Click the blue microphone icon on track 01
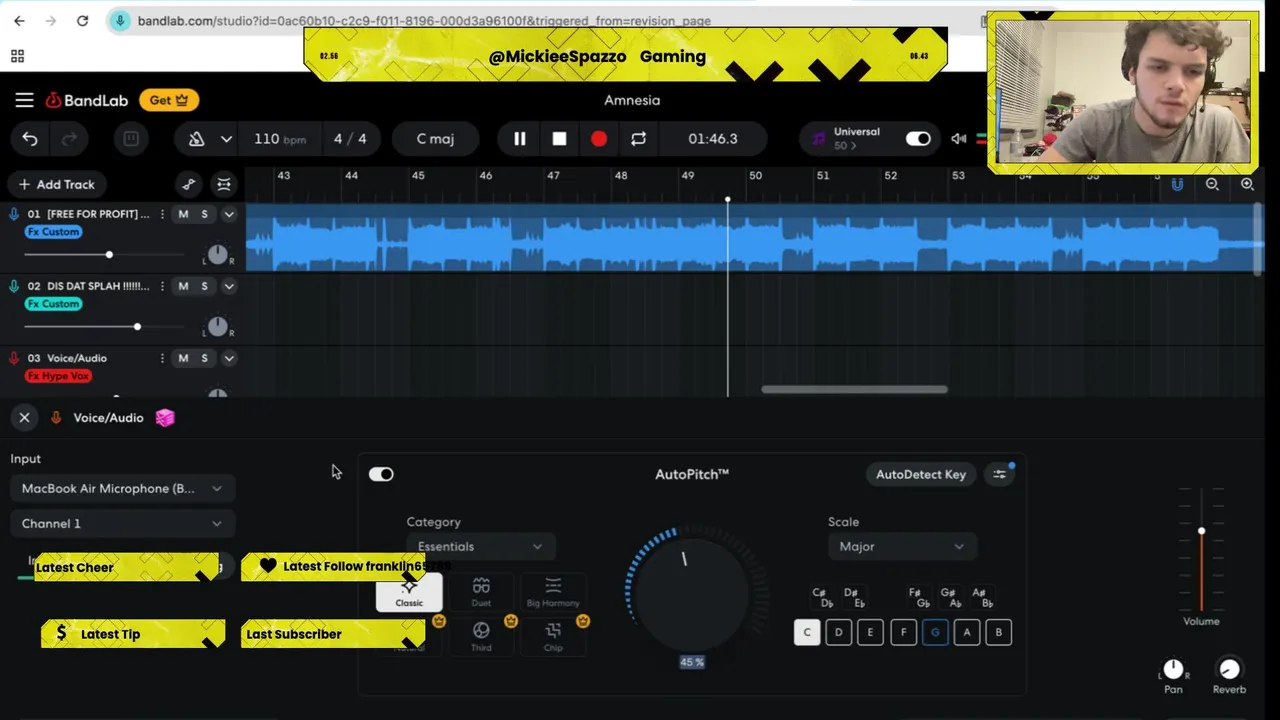 [14, 214]
